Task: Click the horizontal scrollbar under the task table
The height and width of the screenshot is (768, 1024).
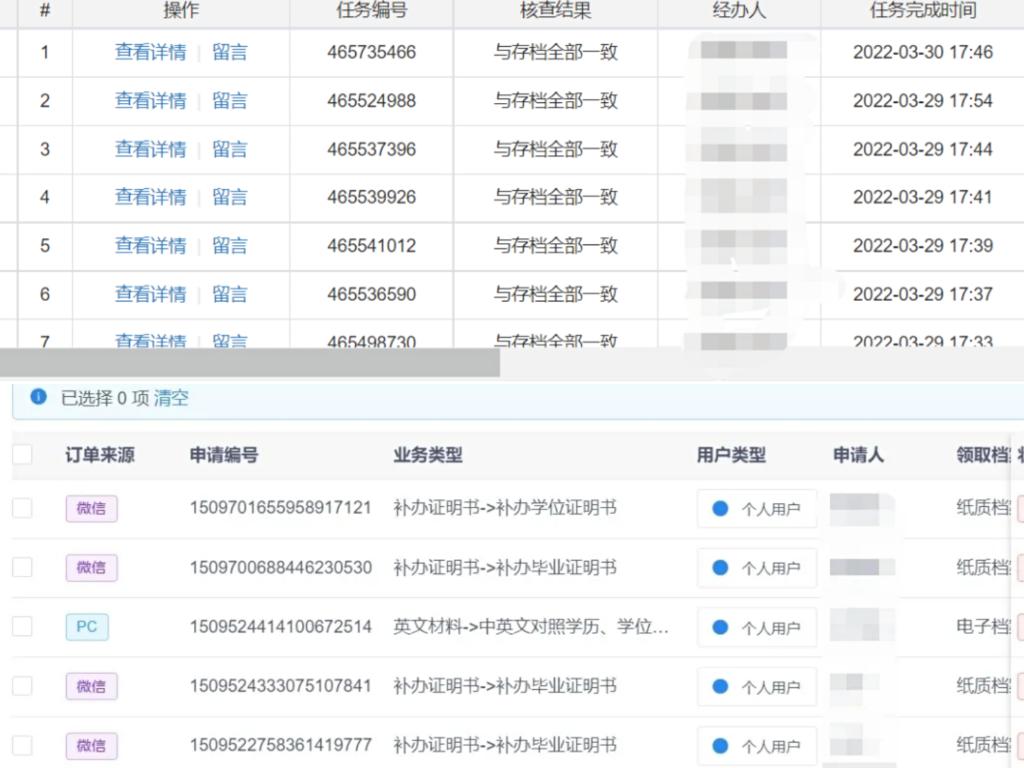Action: tap(250, 363)
